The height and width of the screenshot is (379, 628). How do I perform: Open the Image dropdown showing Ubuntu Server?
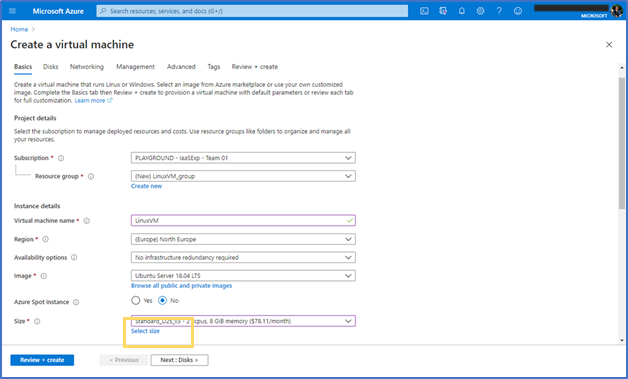(x=243, y=276)
